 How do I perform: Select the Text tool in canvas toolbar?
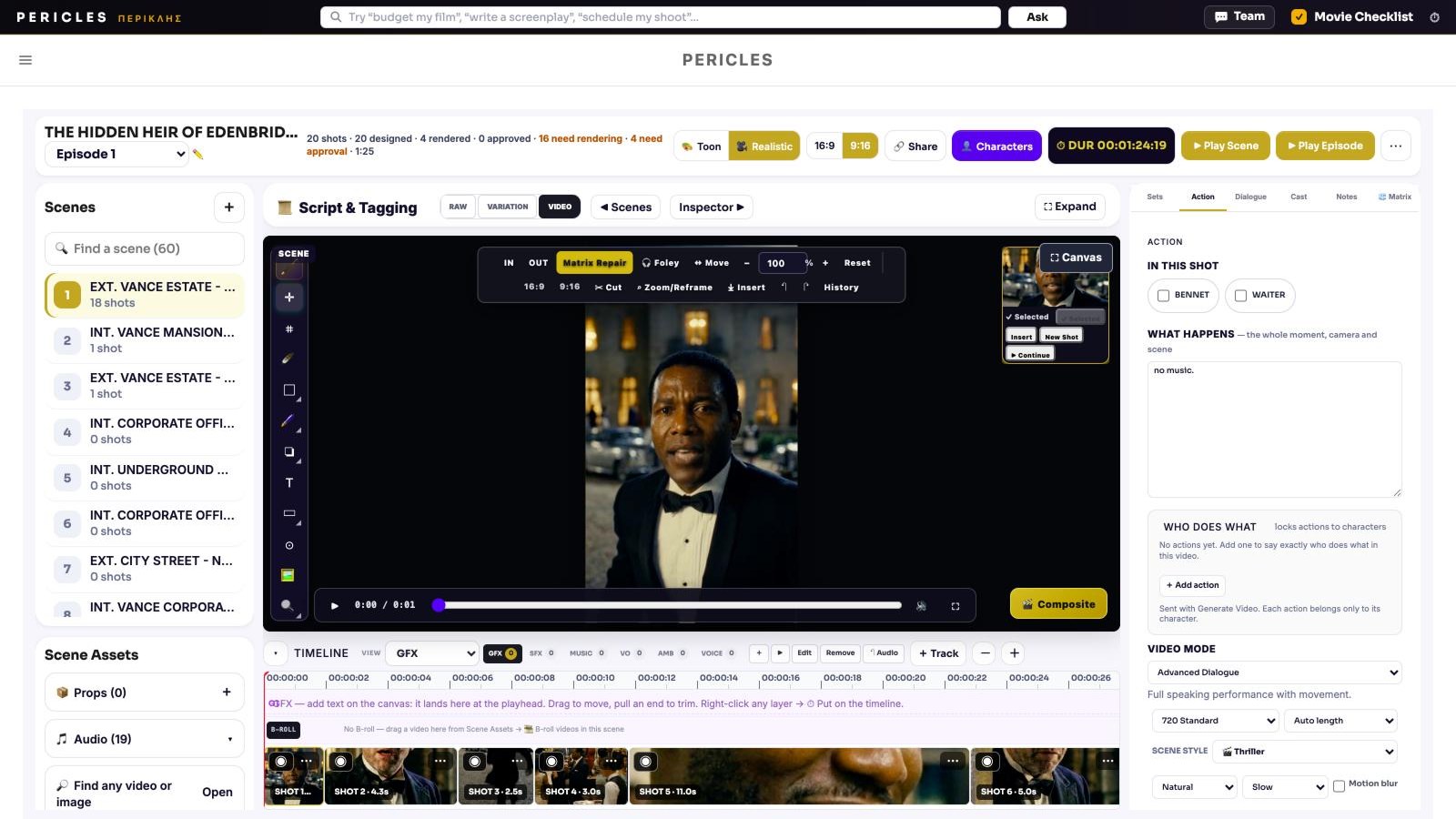[289, 482]
